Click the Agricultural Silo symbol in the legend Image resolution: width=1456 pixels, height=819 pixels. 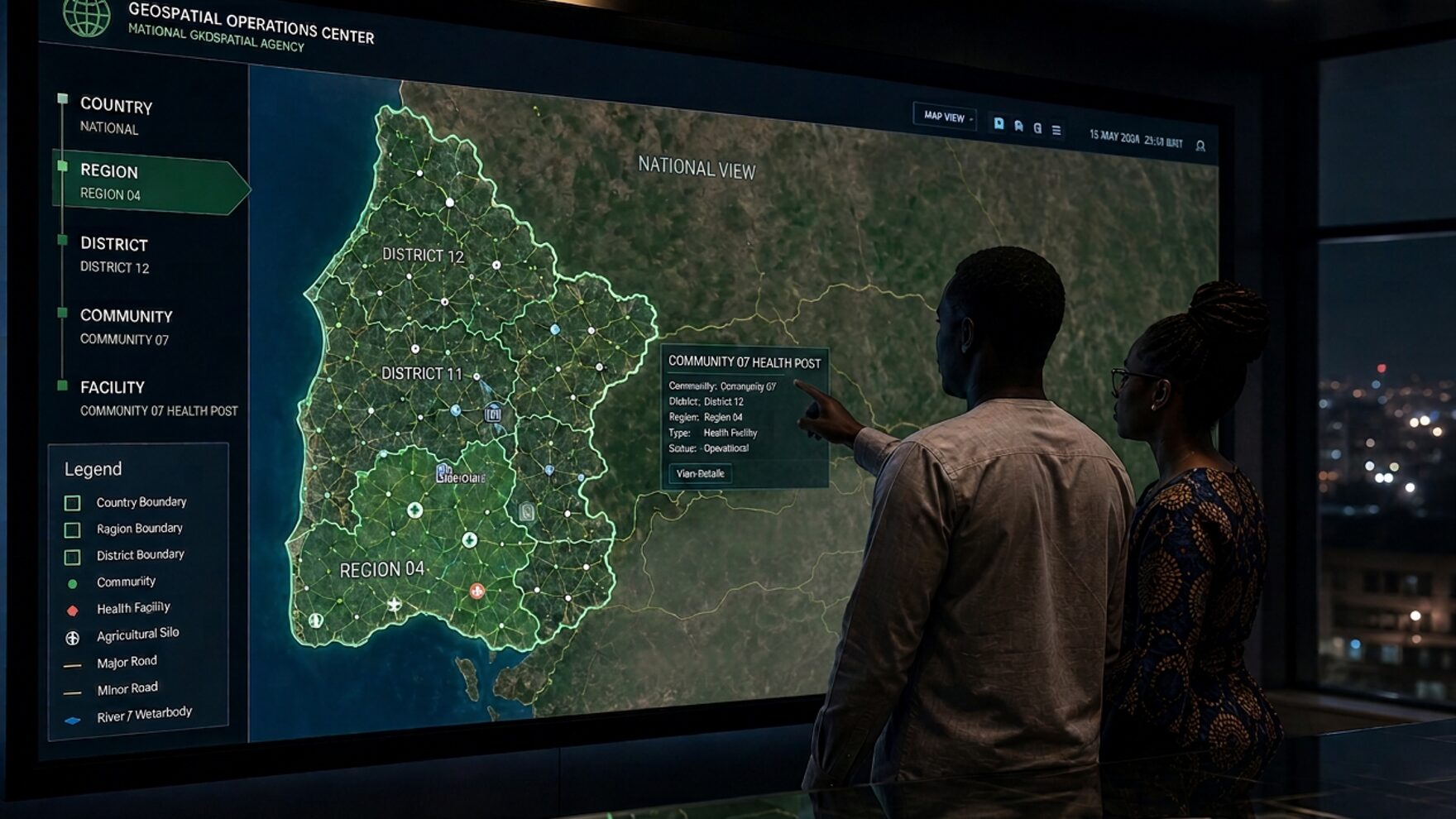click(x=72, y=638)
